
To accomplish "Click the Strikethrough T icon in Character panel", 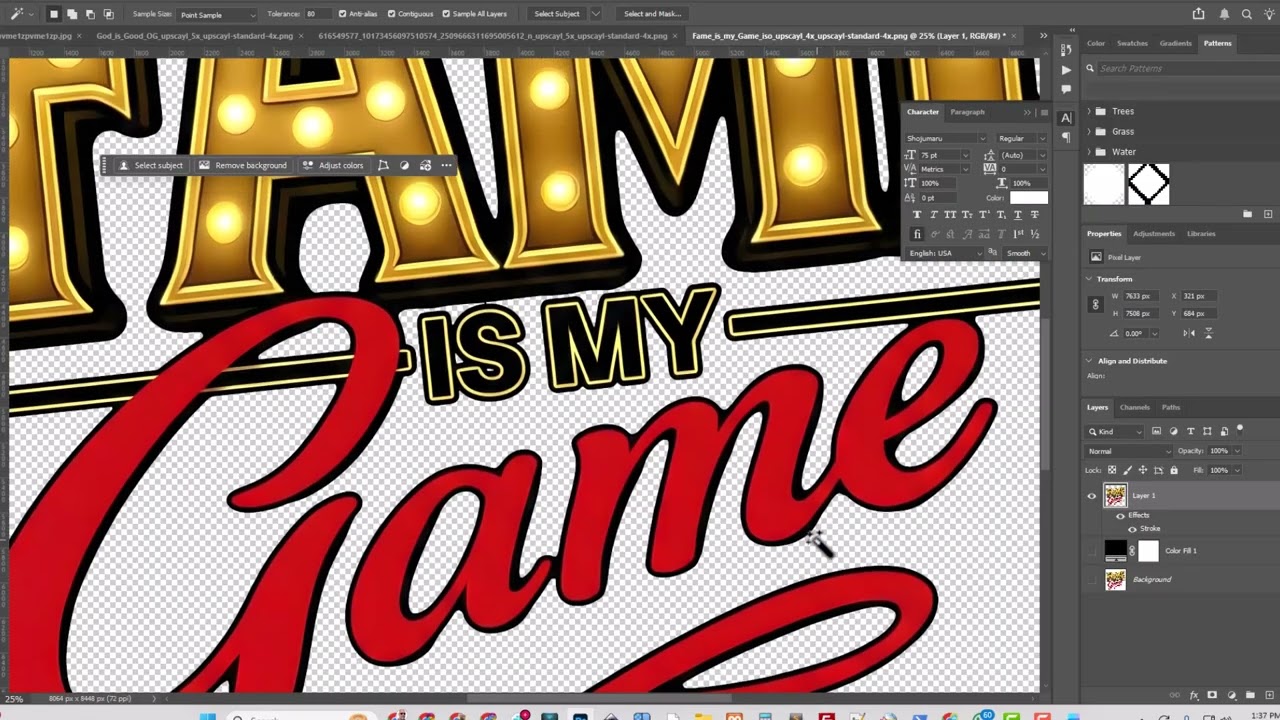I will [x=1035, y=215].
